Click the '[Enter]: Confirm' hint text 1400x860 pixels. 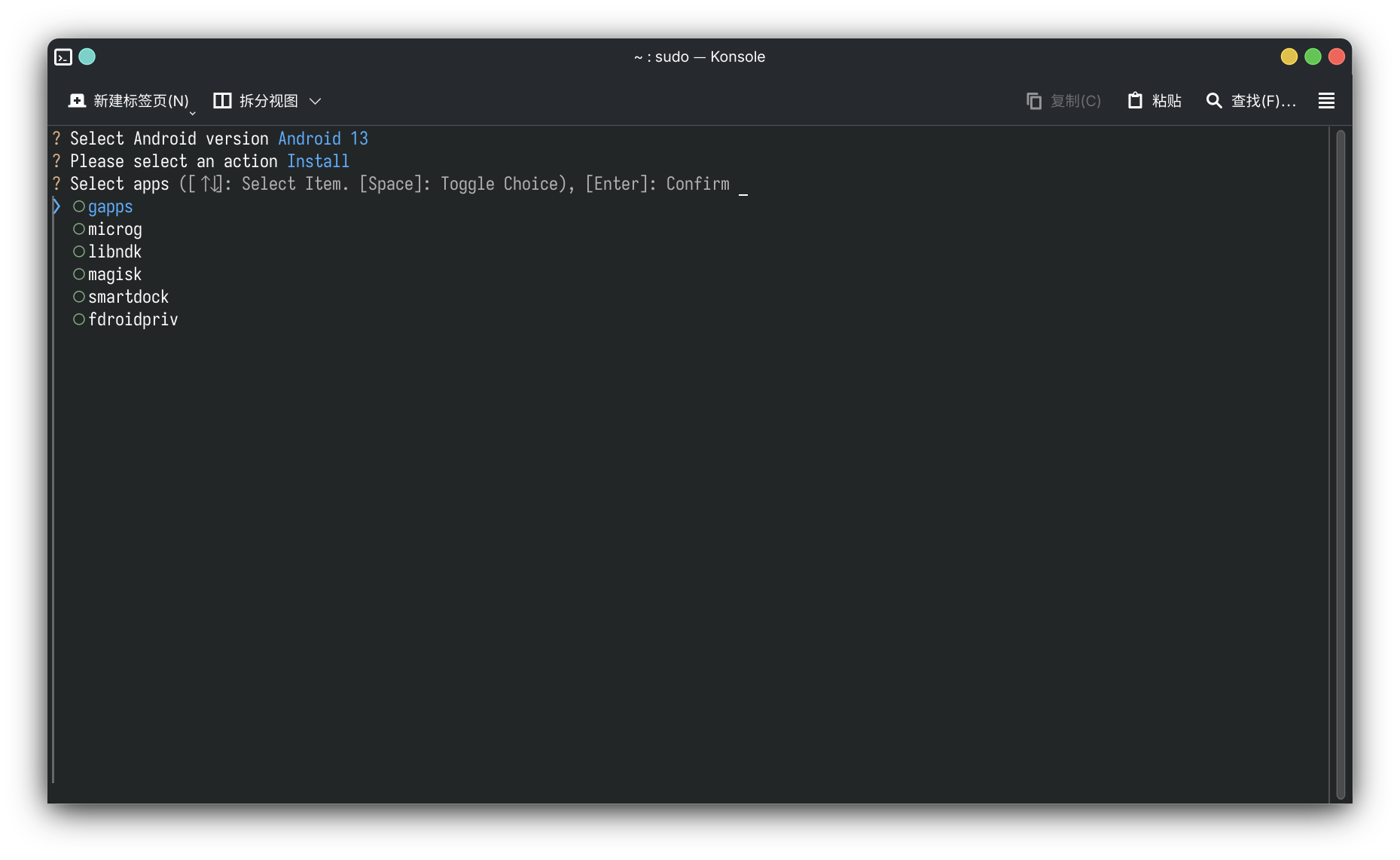(657, 185)
